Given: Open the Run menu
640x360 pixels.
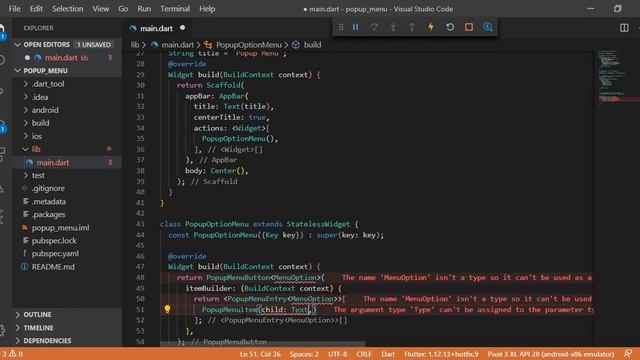Looking at the screenshot, I should tap(144, 9).
